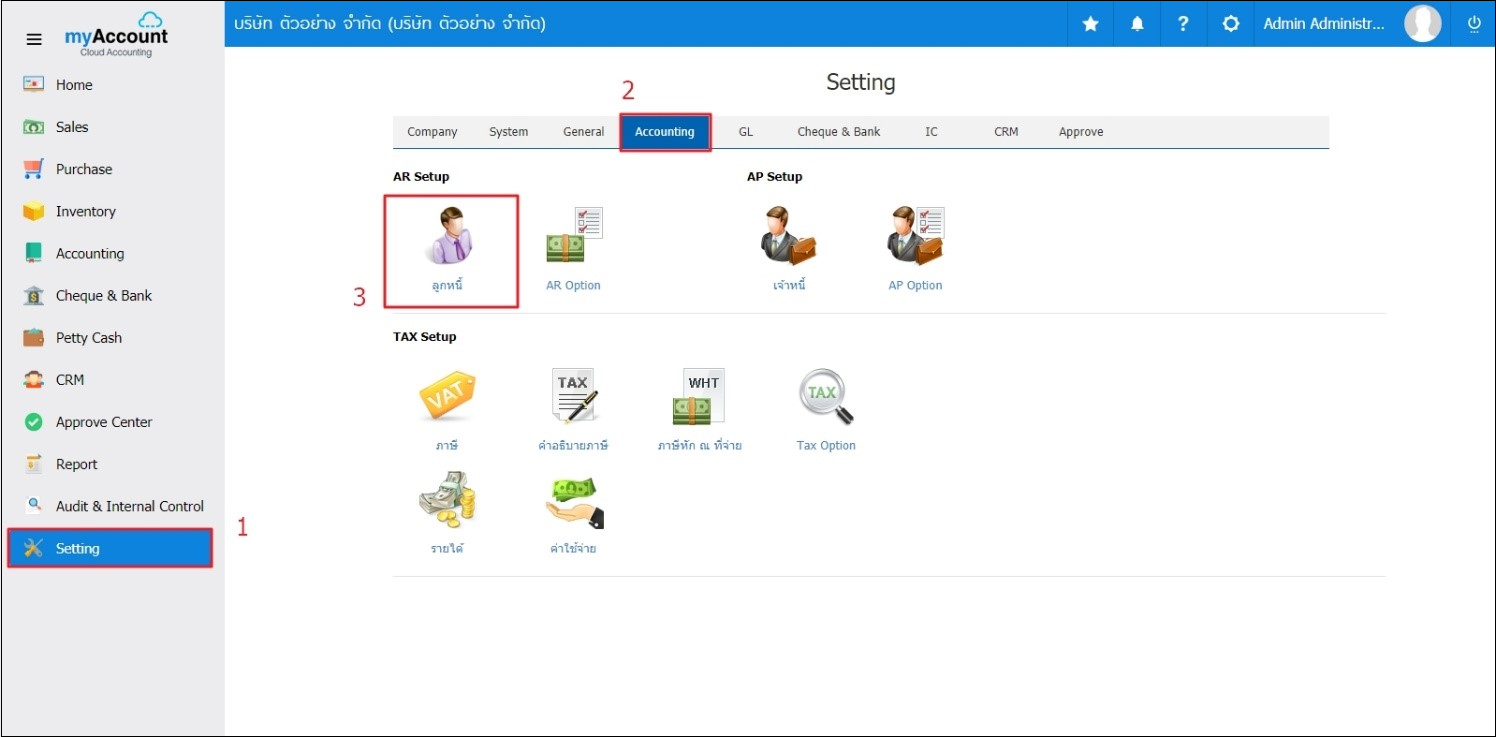Open the ค่าใช้จ่าย expense icon
Viewport: 1496px width, 737px height.
coord(574,502)
